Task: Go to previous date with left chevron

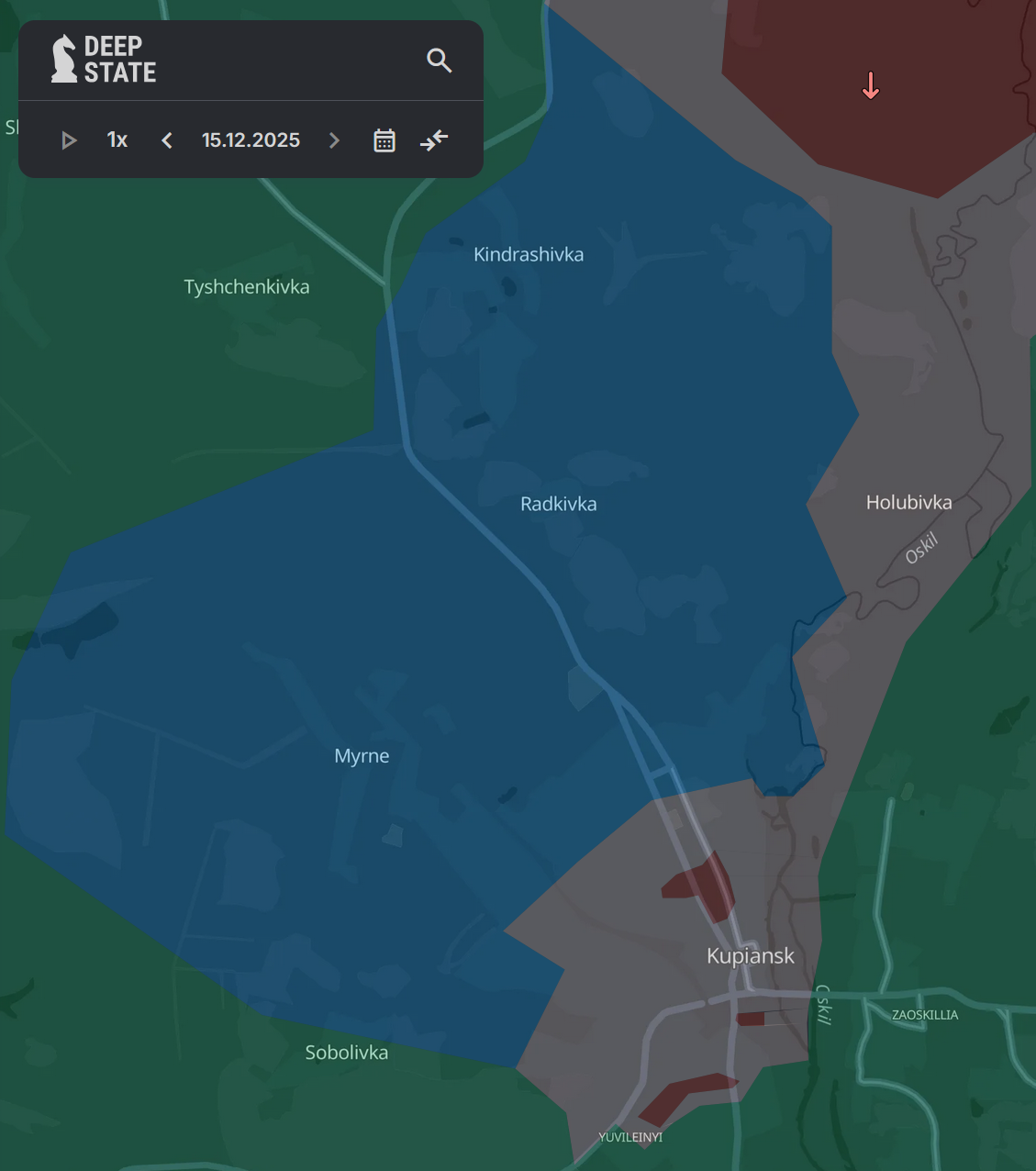Action: pos(167,140)
